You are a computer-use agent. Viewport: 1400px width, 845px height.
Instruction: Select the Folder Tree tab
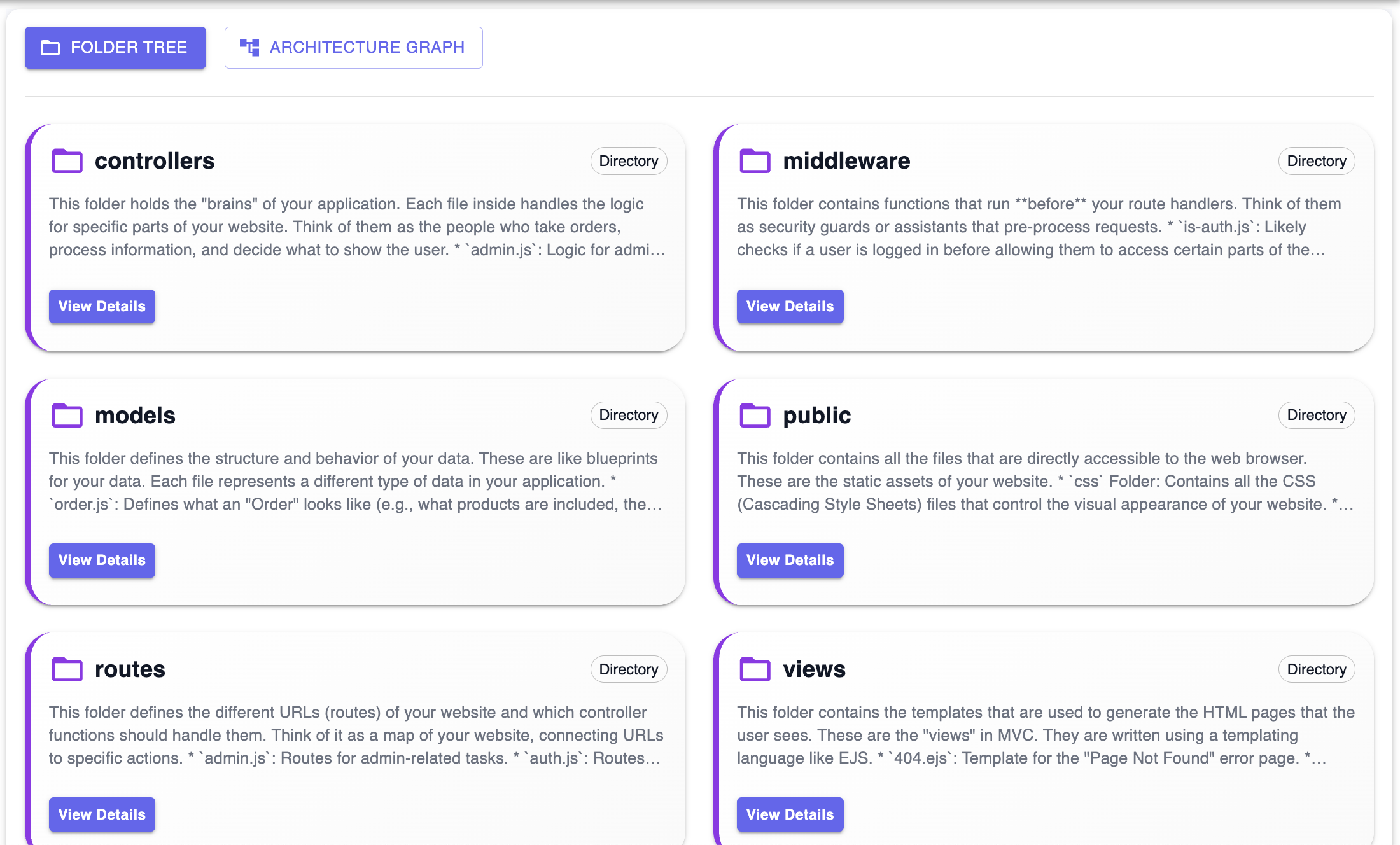[x=115, y=48]
